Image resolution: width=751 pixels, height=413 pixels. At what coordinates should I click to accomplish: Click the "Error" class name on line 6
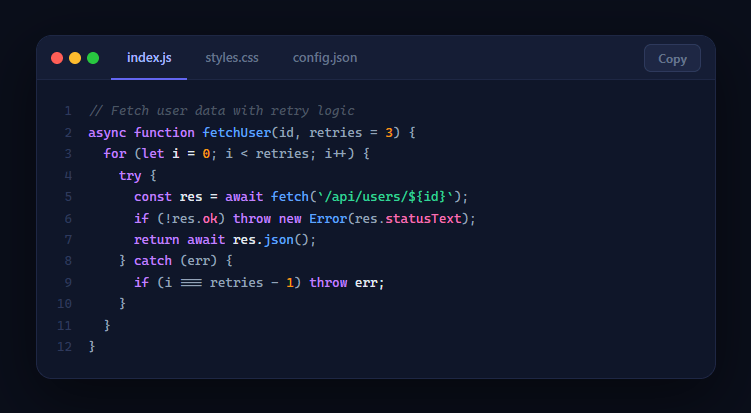tap(328, 218)
